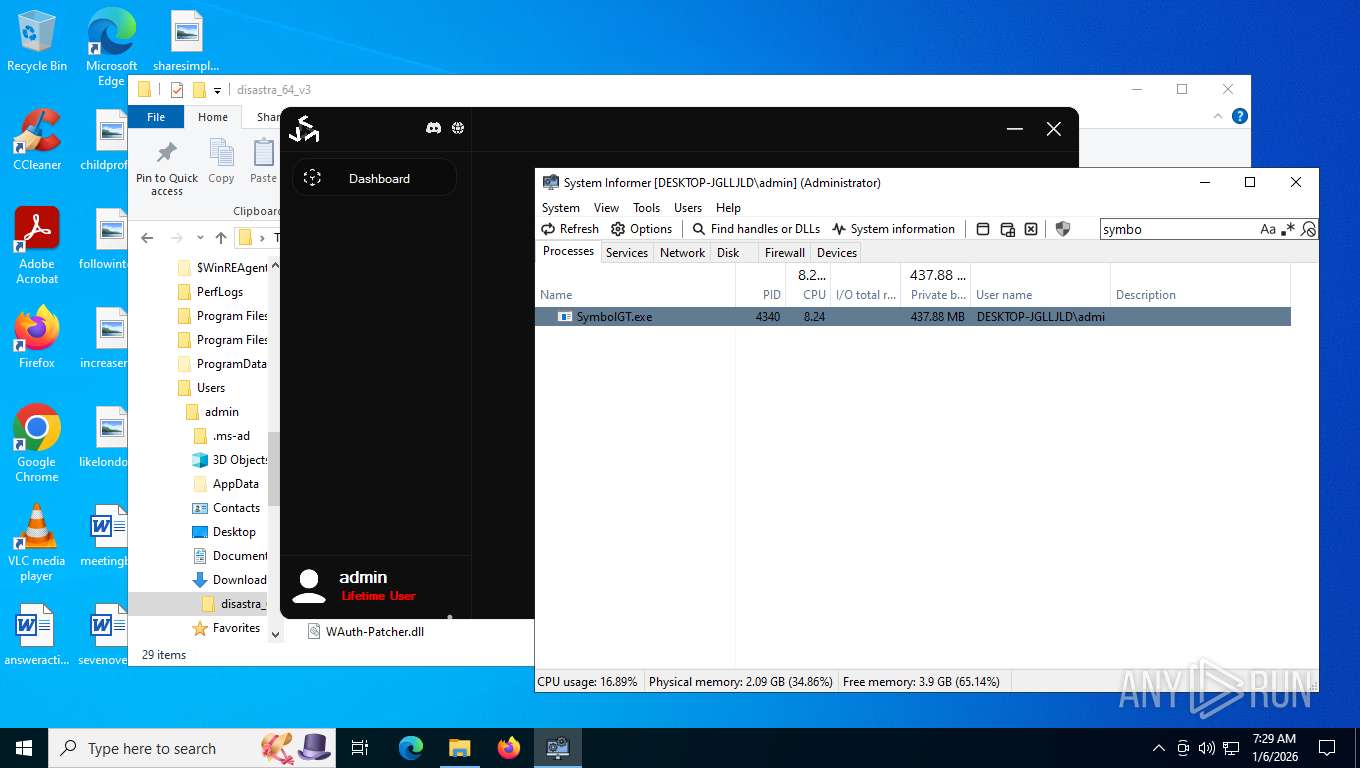This screenshot has height=768, width=1360.
Task: Click the Discord icon in black app
Action: click(433, 128)
